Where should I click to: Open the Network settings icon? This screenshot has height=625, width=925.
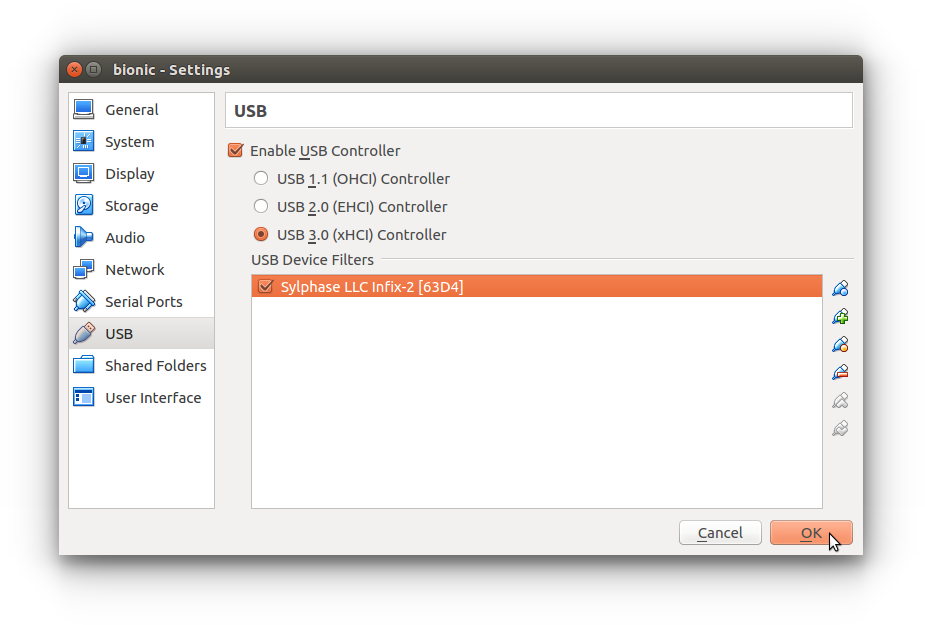(84, 270)
